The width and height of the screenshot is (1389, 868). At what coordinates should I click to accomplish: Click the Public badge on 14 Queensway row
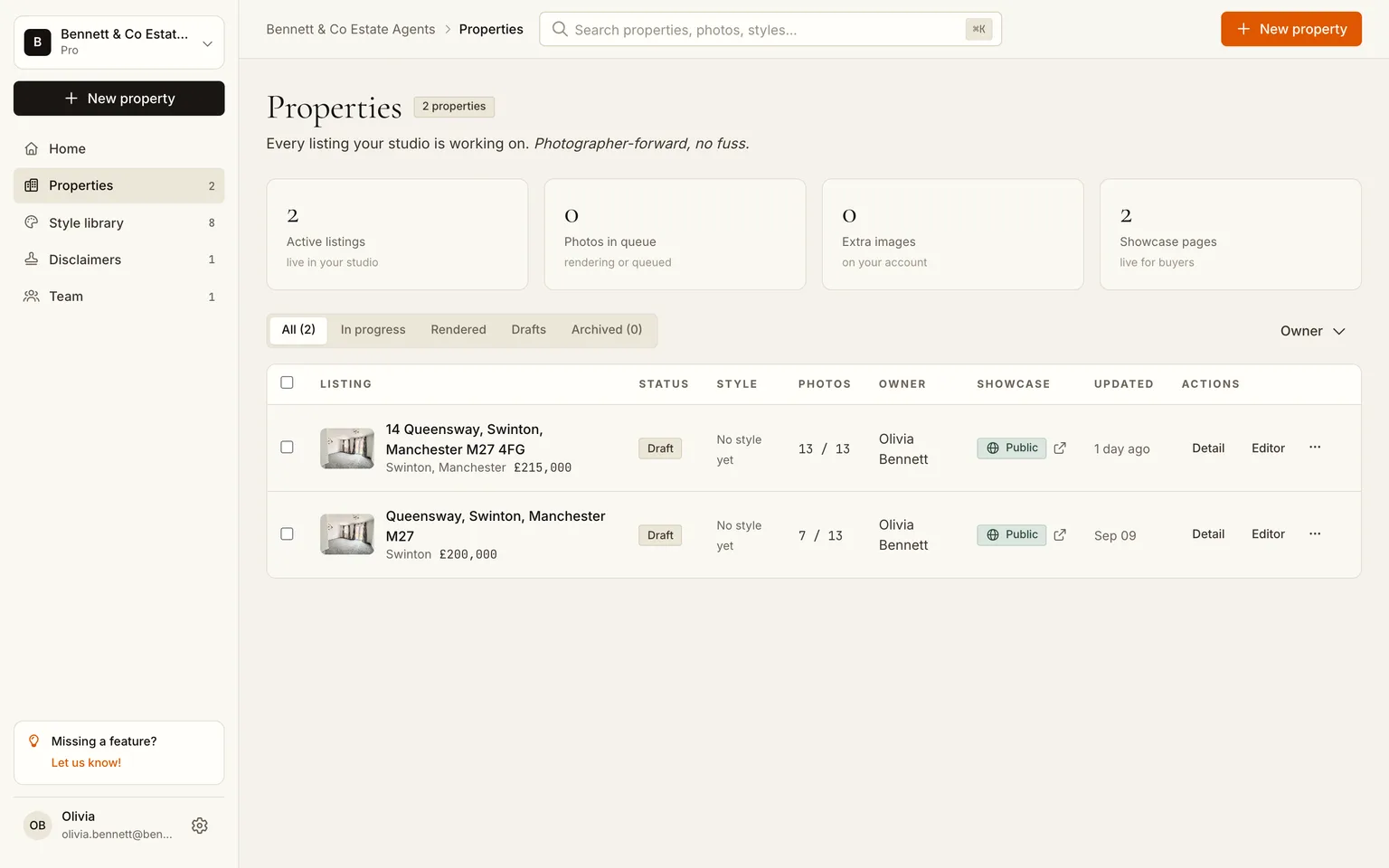tap(1011, 448)
